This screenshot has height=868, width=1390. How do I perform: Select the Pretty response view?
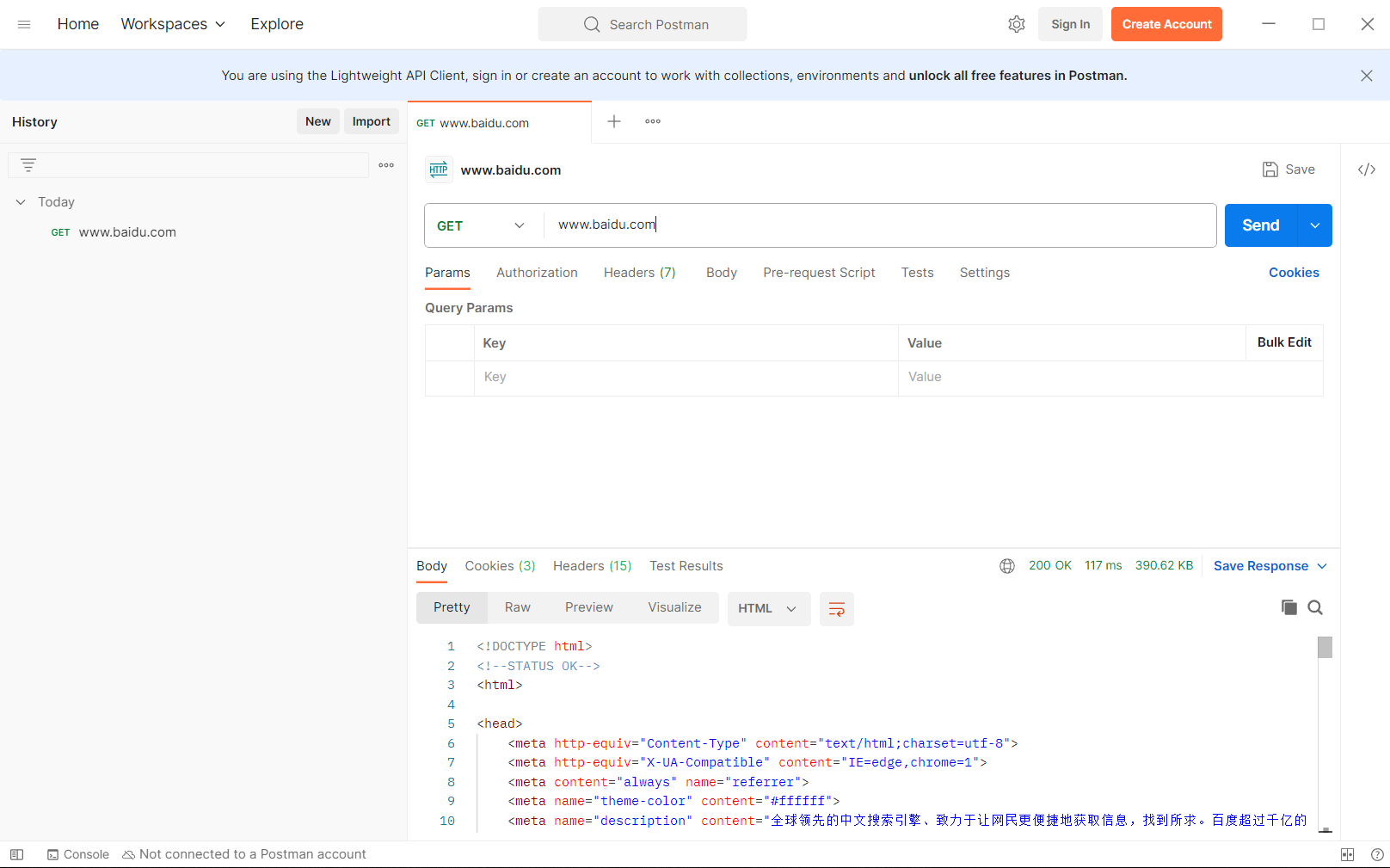pyautogui.click(x=452, y=607)
